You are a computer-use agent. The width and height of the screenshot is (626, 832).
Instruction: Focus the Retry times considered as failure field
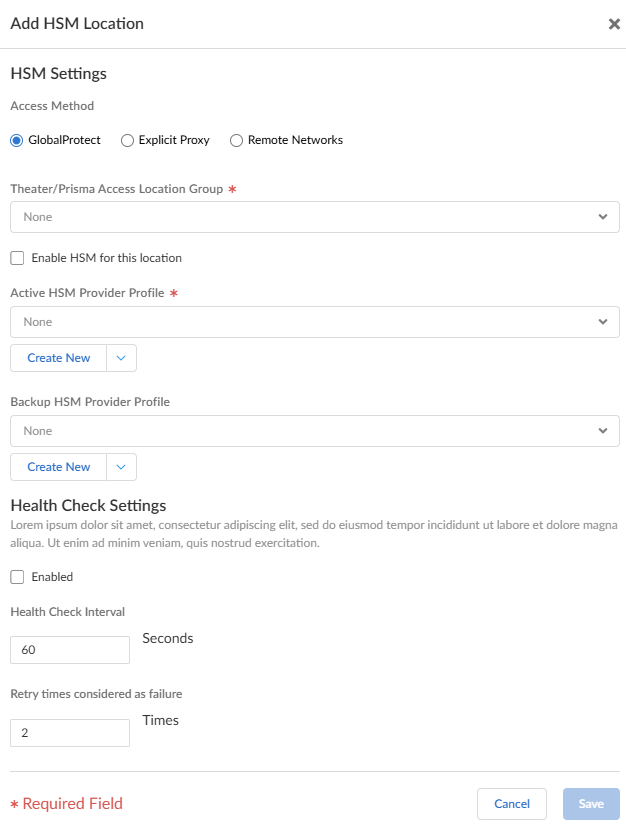(70, 733)
